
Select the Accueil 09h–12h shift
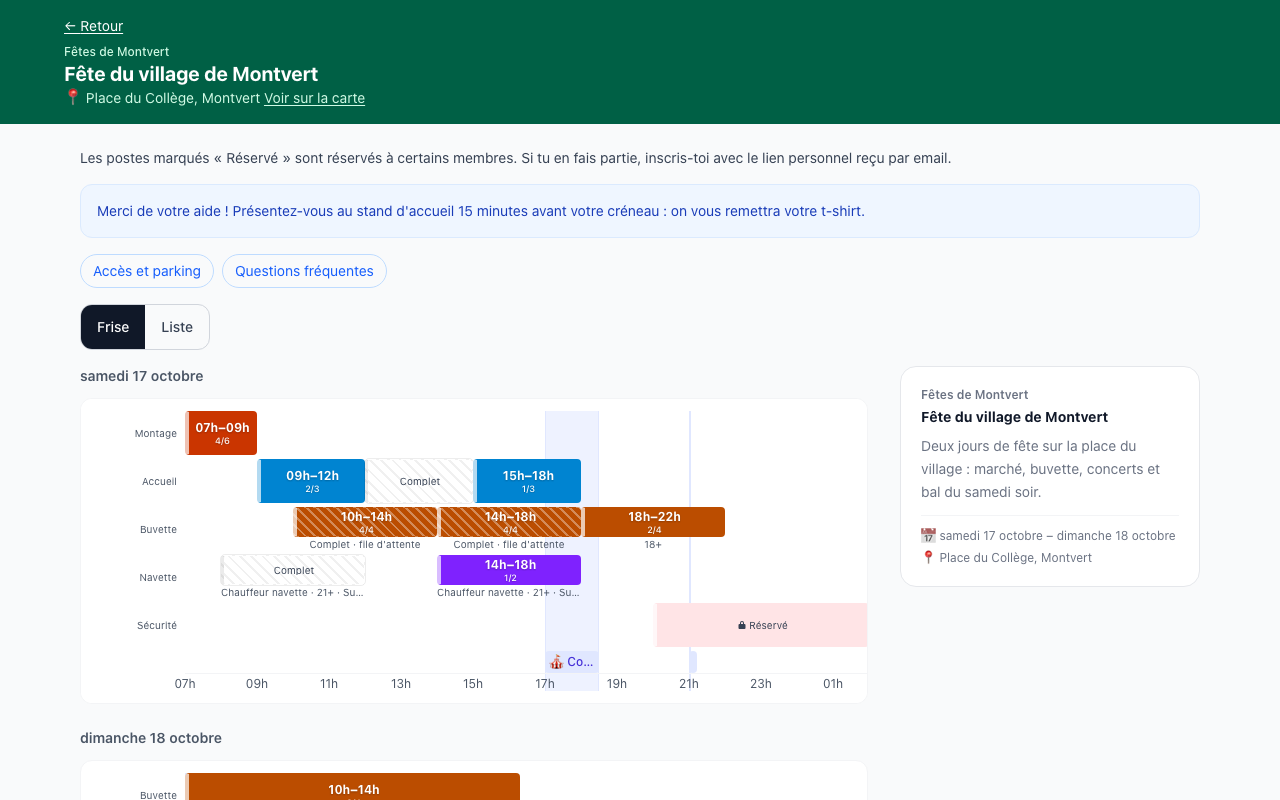point(311,481)
